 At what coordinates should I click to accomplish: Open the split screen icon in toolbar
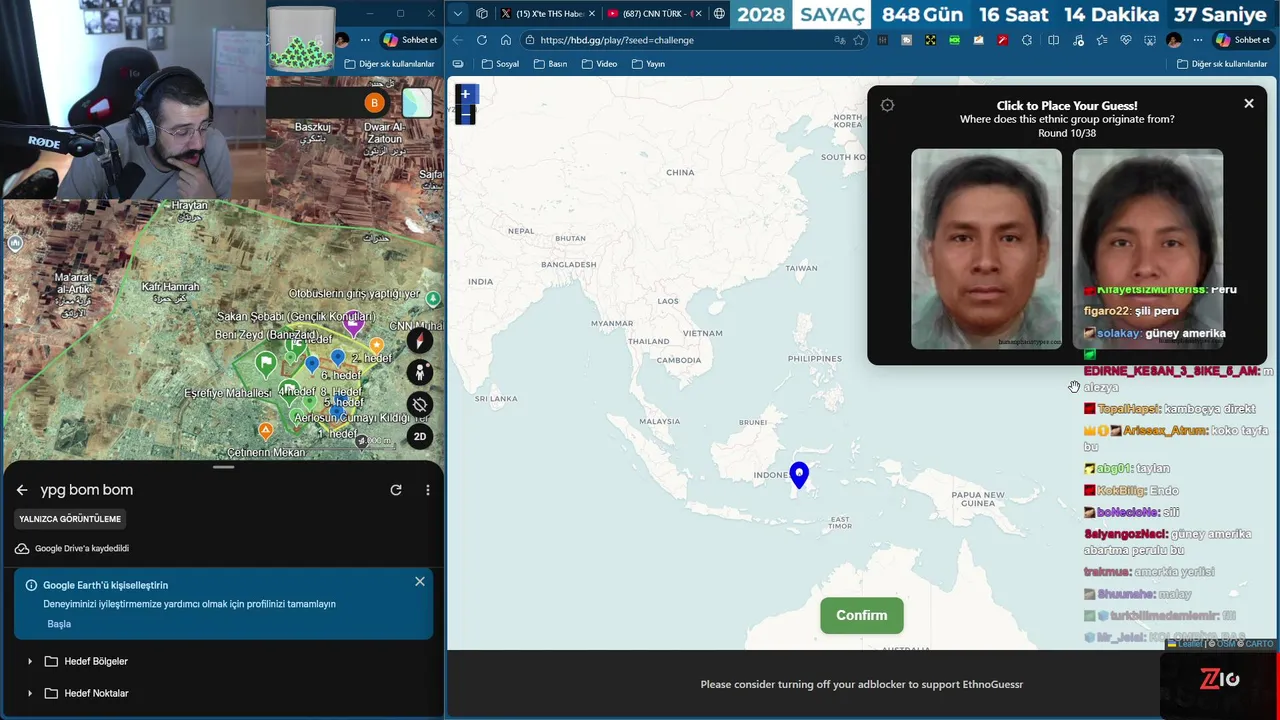tap(1053, 40)
